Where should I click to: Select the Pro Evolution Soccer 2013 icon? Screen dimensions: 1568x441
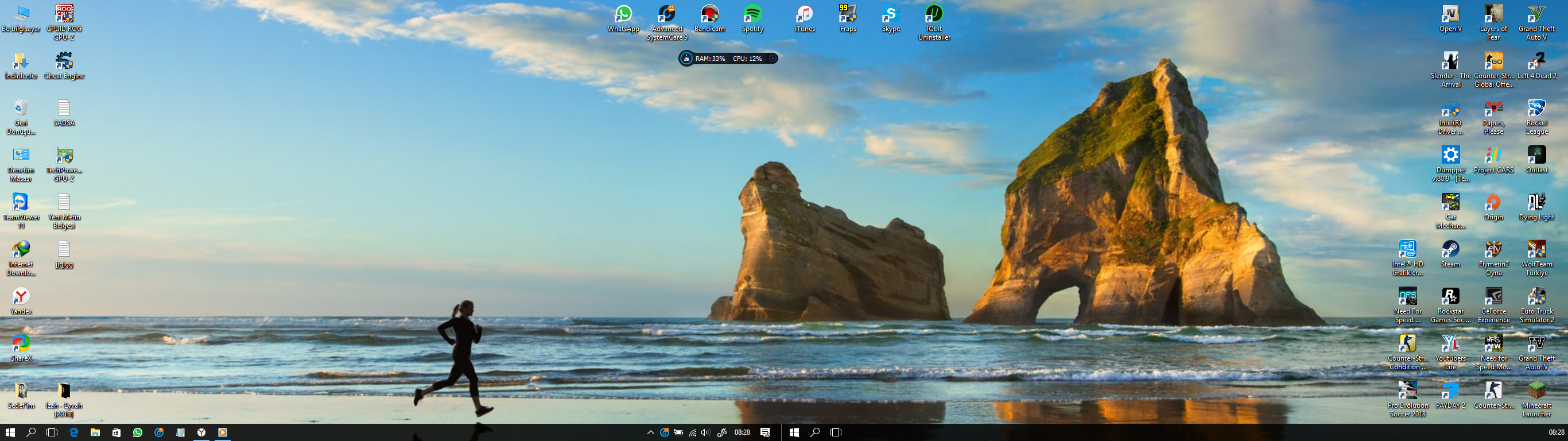[1407, 400]
